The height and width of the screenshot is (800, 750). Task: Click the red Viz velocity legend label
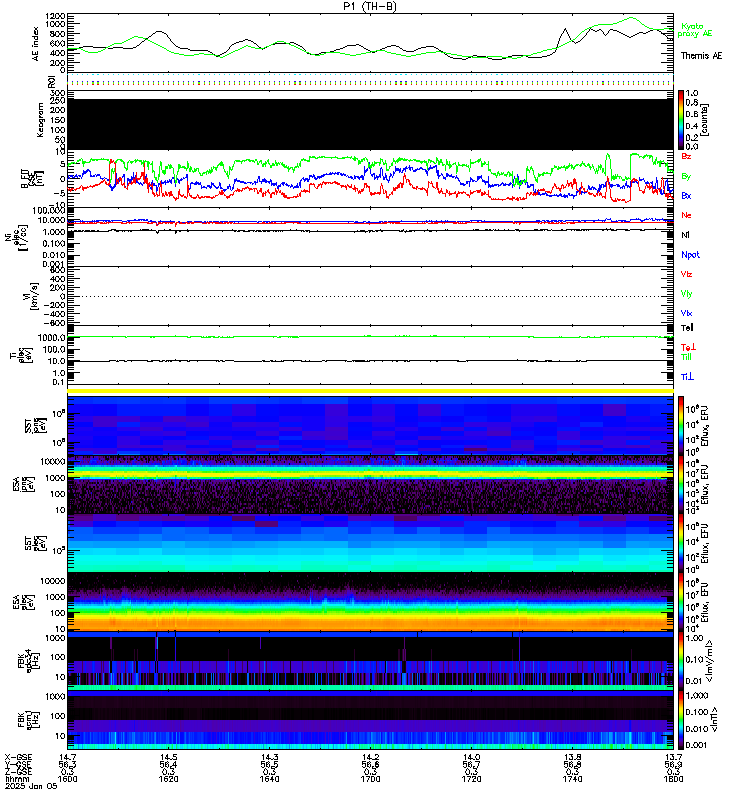coord(686,274)
